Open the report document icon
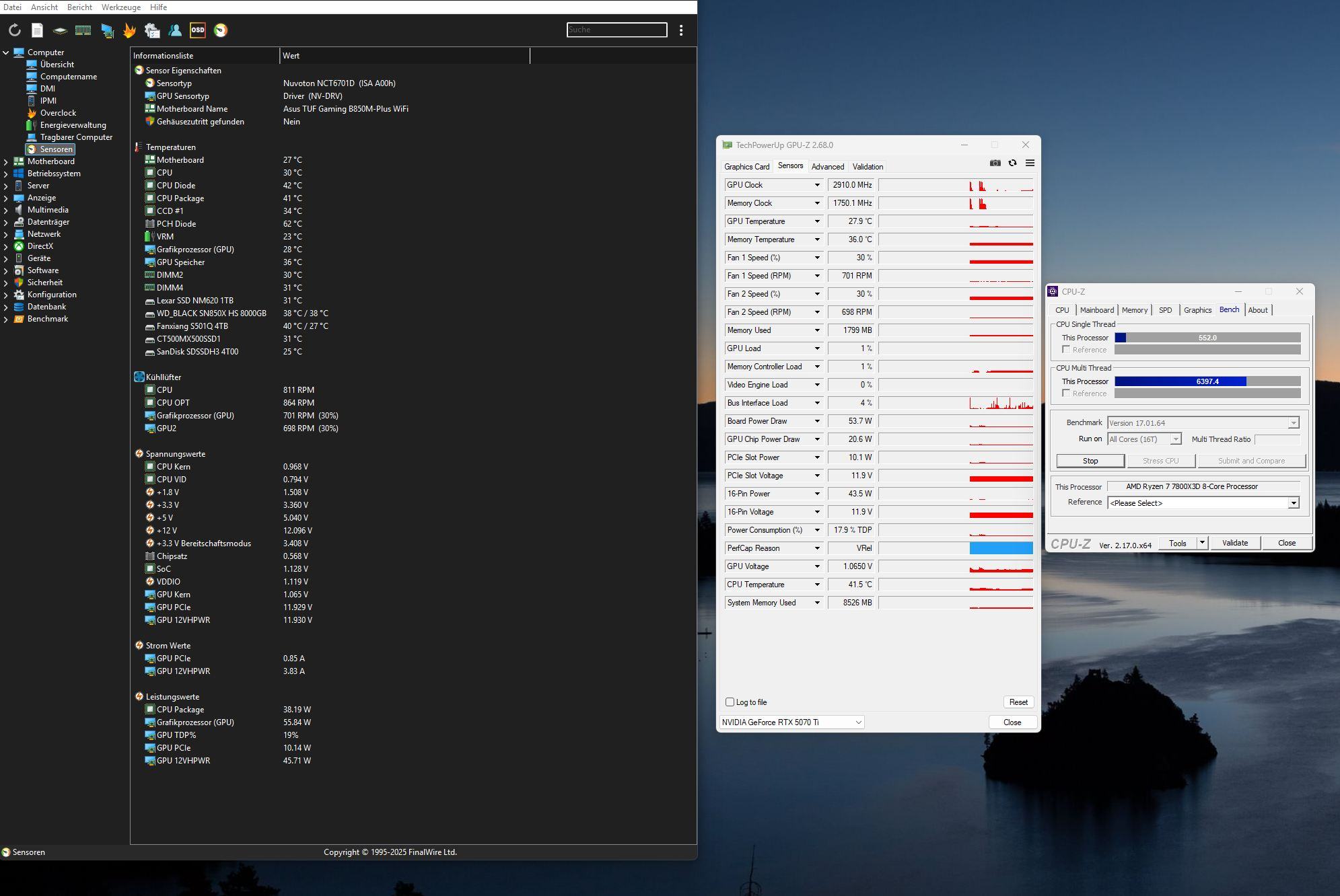Image resolution: width=1340 pixels, height=896 pixels. click(x=38, y=30)
